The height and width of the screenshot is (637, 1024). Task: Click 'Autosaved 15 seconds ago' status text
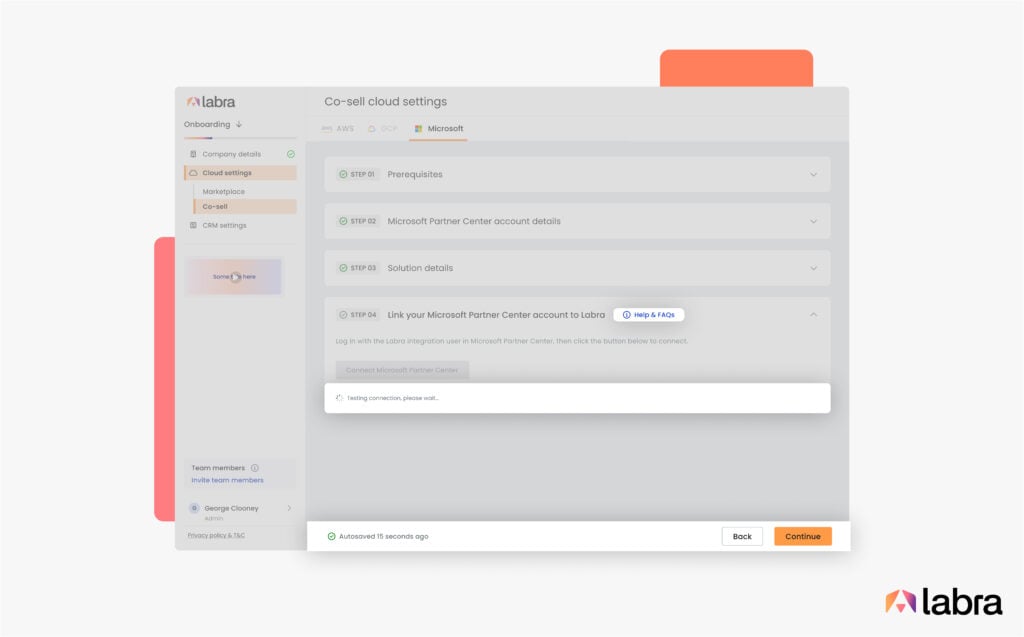(x=383, y=536)
